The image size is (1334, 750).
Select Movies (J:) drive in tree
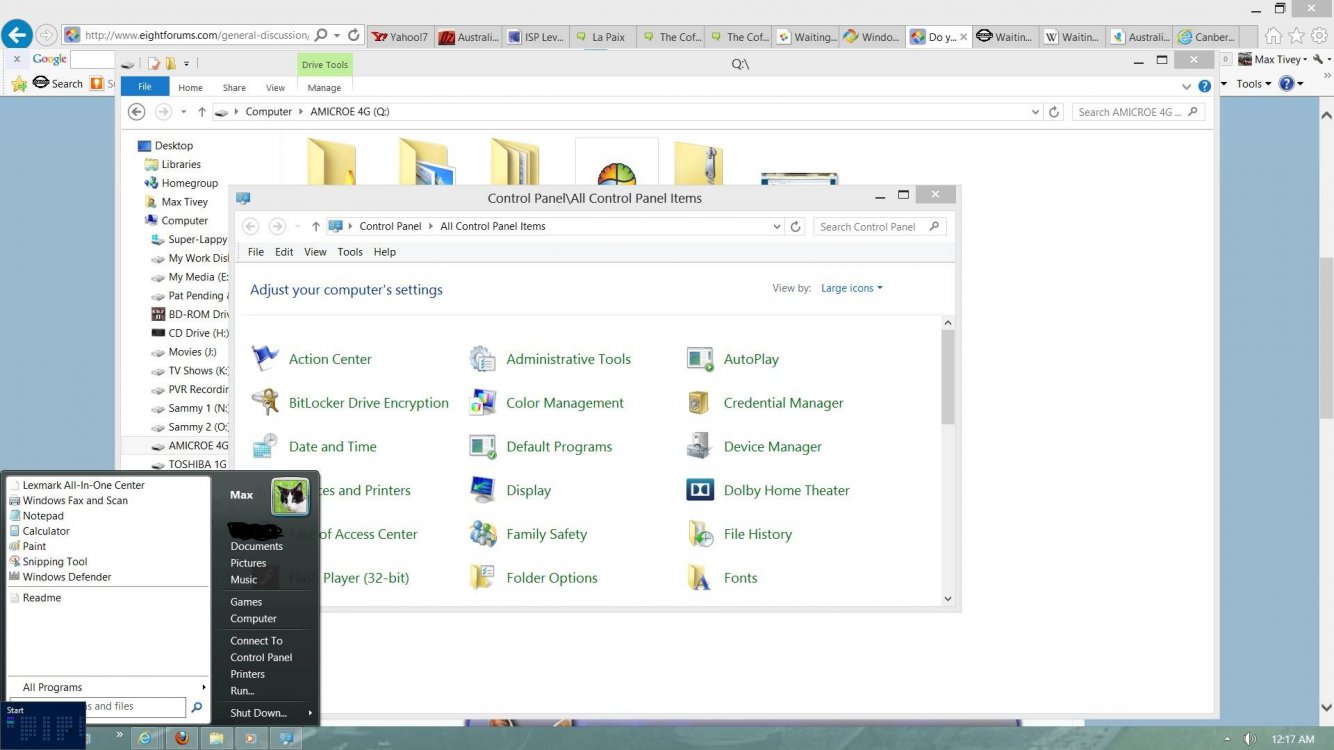tap(184, 352)
